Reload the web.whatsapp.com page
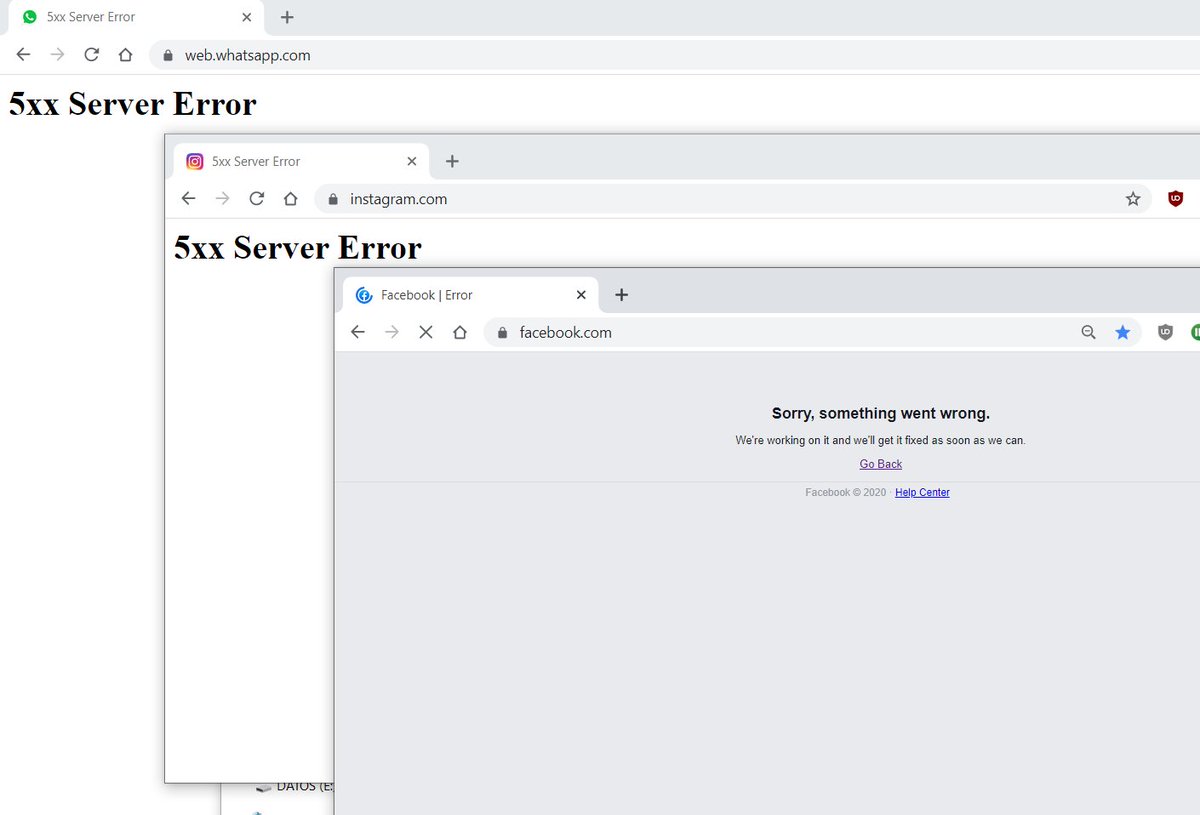 91,55
